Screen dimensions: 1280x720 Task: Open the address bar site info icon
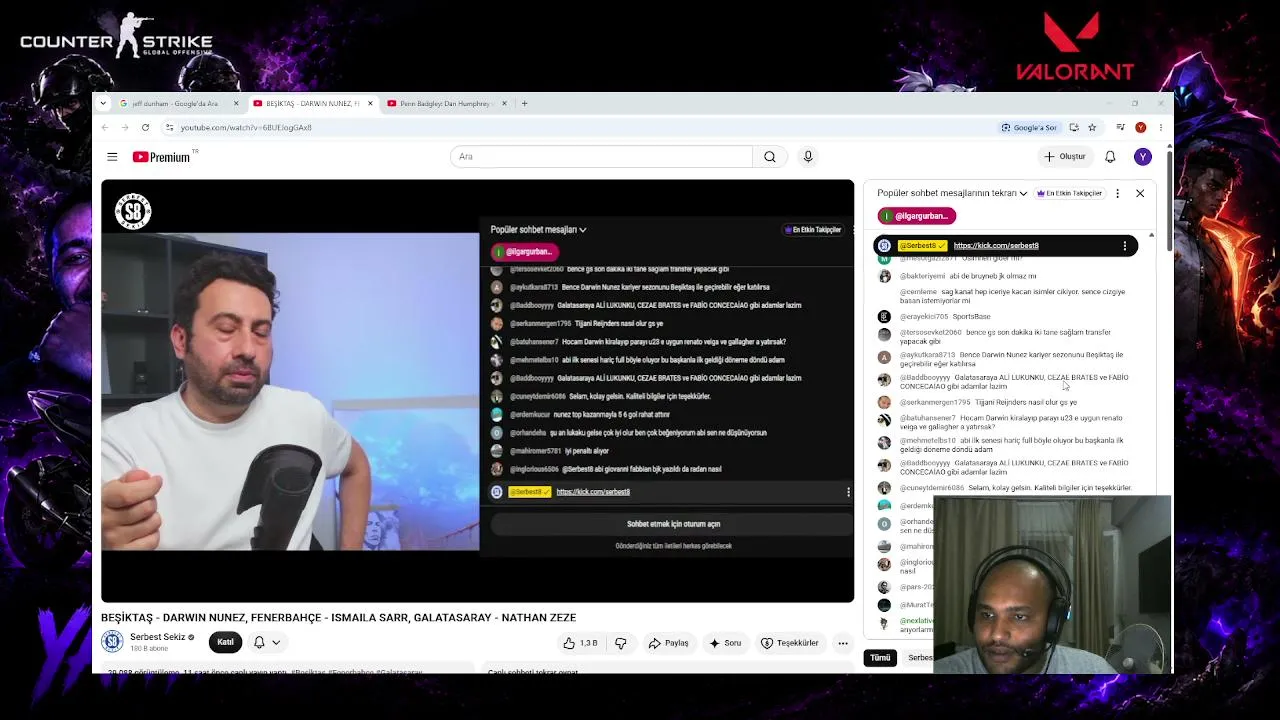coord(170,128)
